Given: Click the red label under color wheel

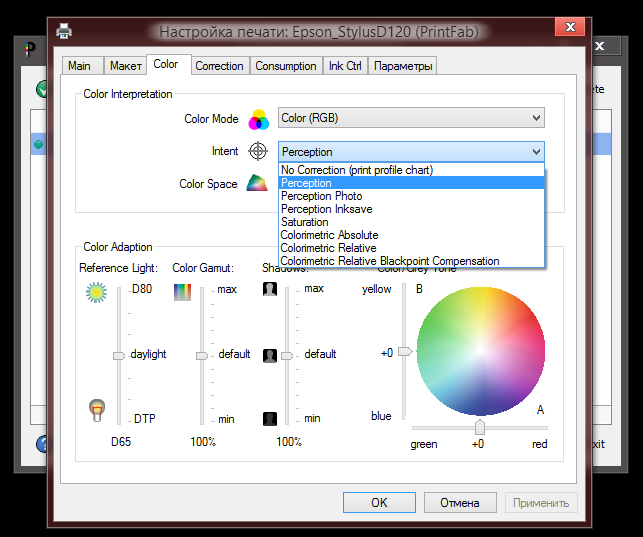Looking at the screenshot, I should (x=540, y=444).
